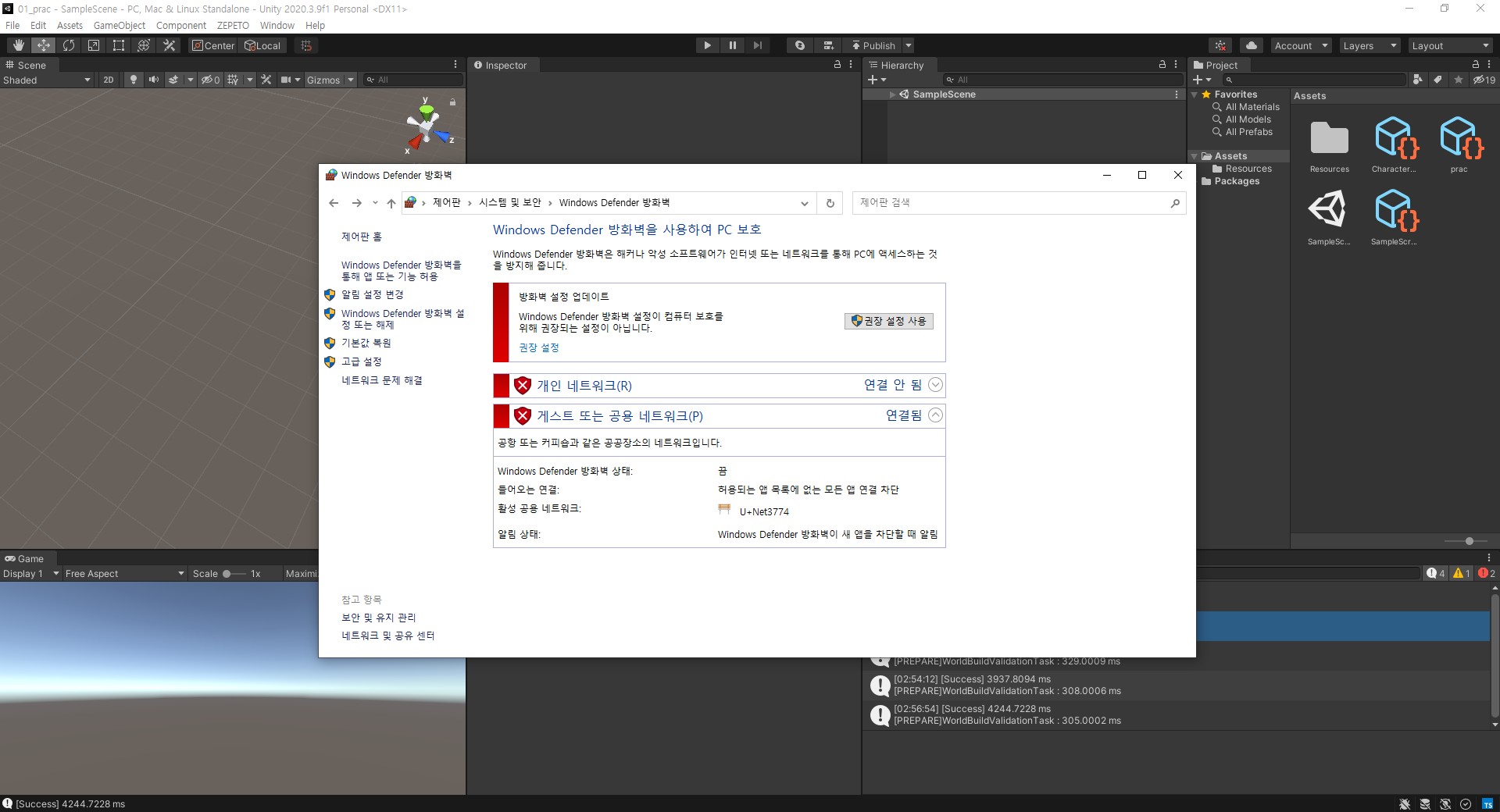This screenshot has height=812, width=1500.
Task: Toggle Scene visibility hidden objects counter
Action: click(210, 80)
